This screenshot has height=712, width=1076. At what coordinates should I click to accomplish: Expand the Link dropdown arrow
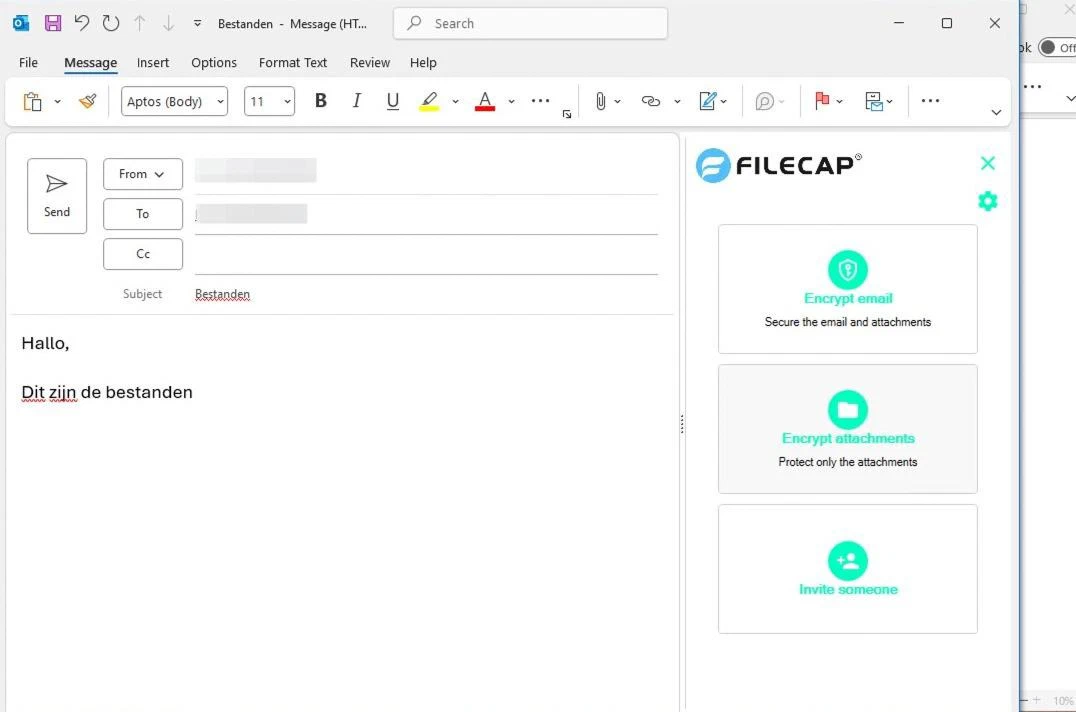coord(677,102)
